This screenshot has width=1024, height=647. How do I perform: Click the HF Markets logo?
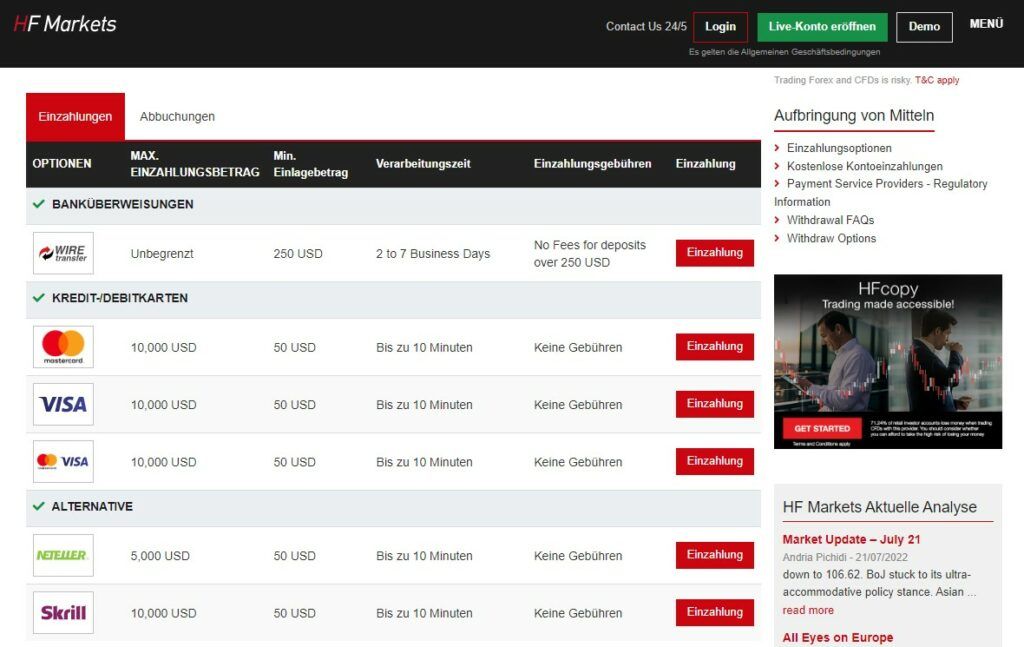coord(65,24)
